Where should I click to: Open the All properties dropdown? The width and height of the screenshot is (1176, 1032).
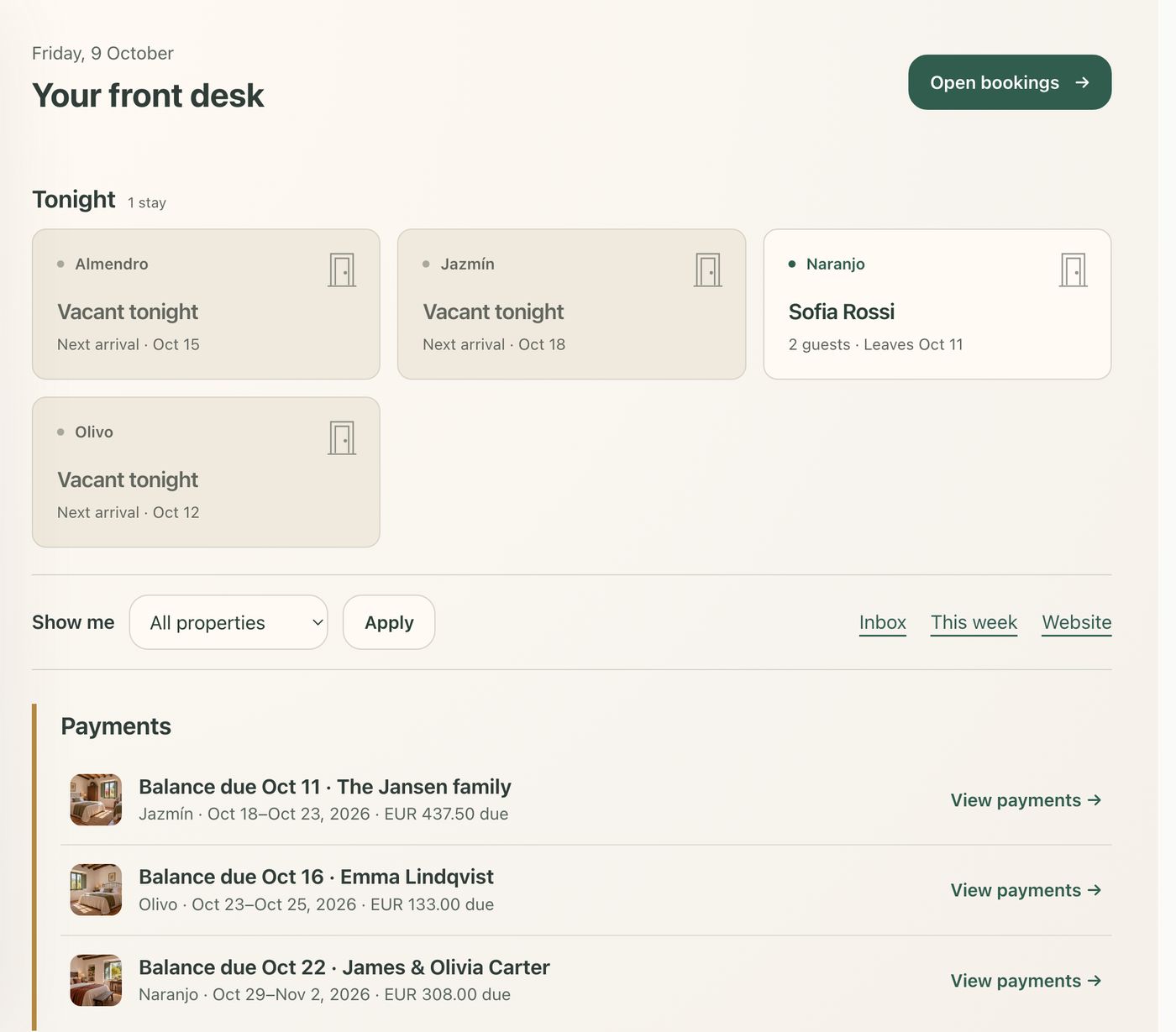228,622
